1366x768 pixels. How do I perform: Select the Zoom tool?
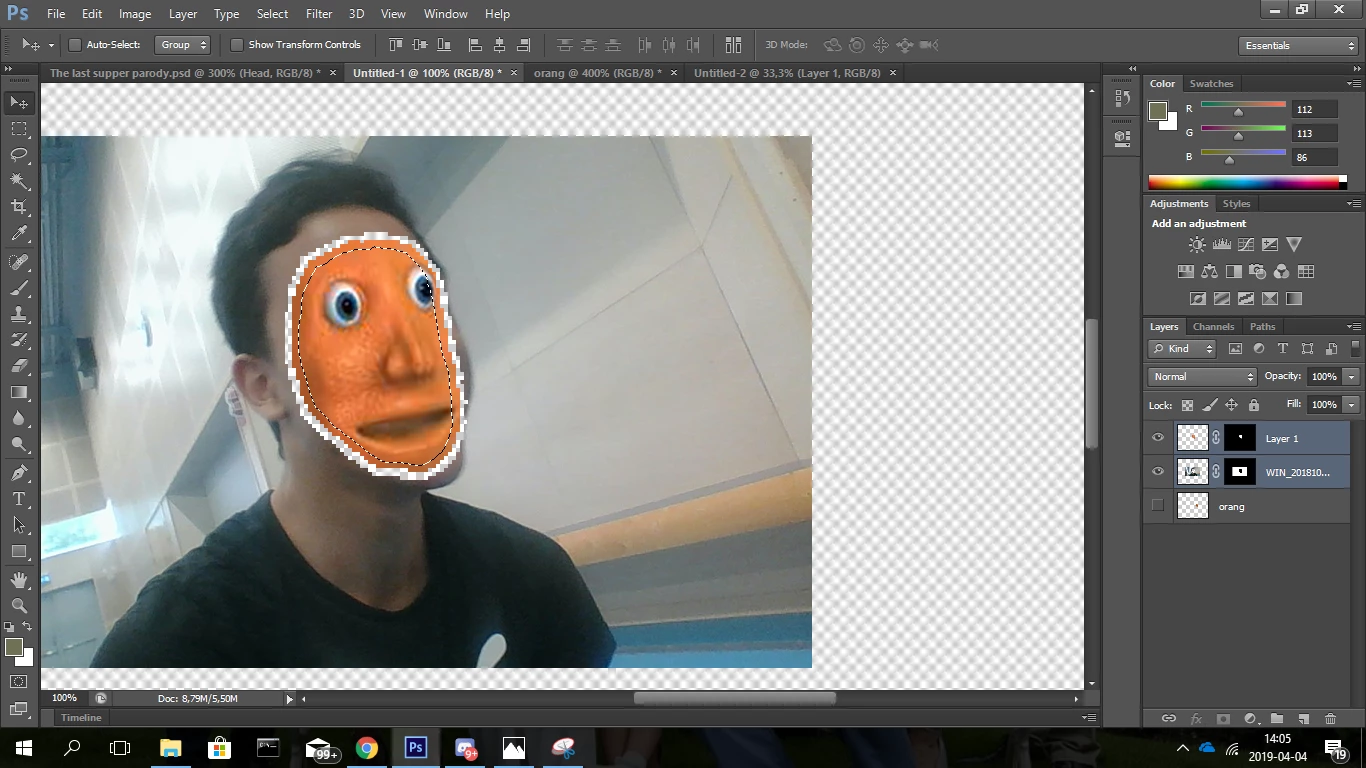(19, 605)
